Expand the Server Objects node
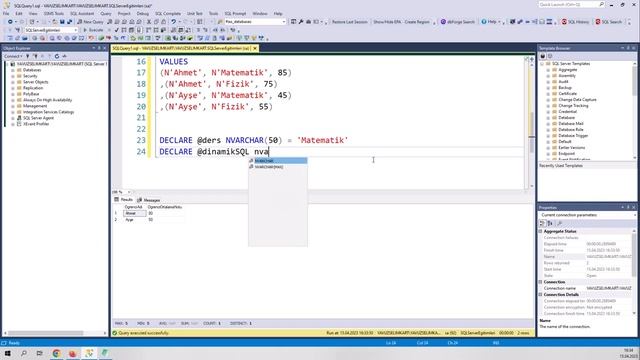This screenshot has height=360, width=640. pos(13,82)
